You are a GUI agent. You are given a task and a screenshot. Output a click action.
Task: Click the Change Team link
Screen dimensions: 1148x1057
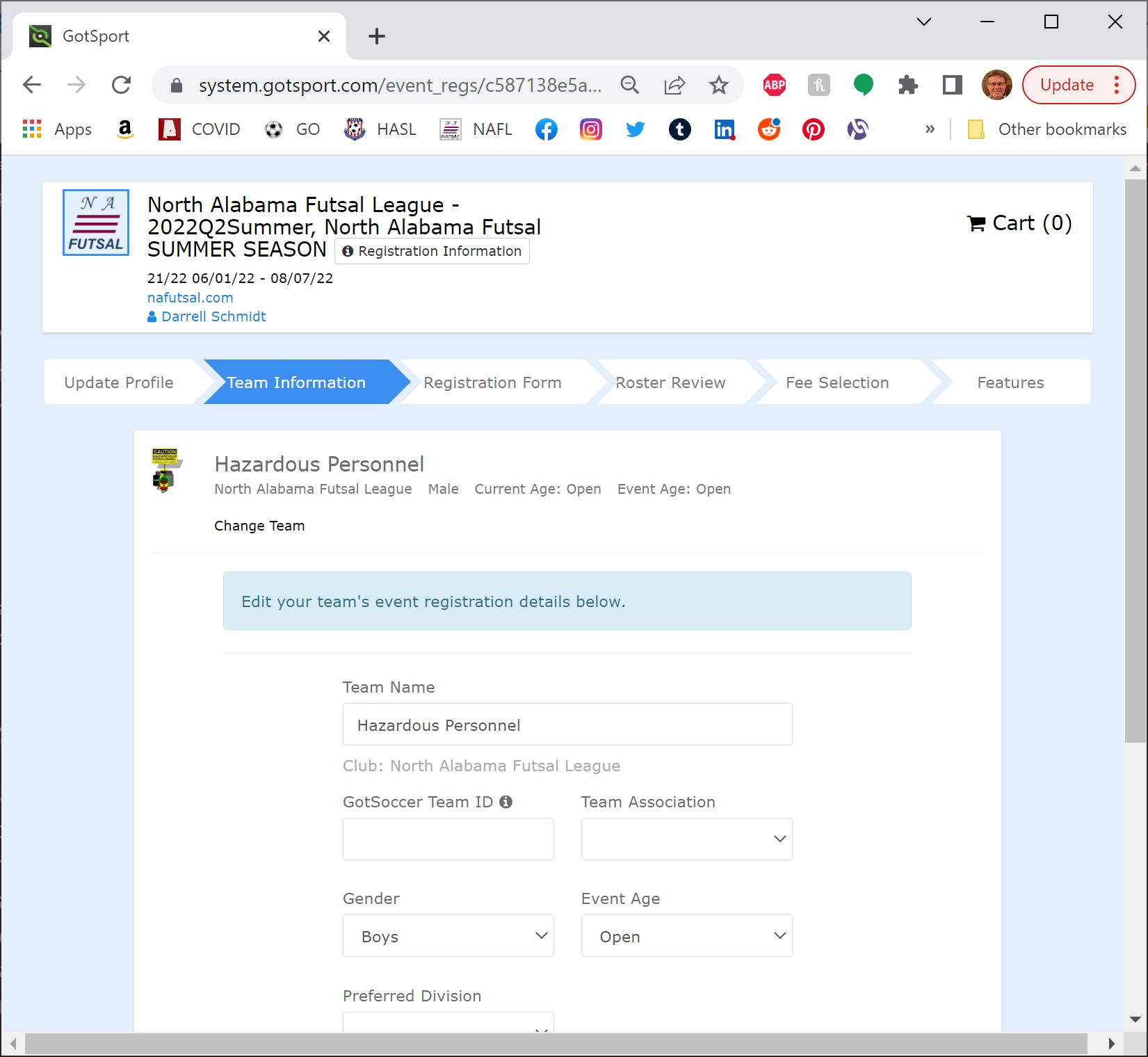tap(259, 526)
